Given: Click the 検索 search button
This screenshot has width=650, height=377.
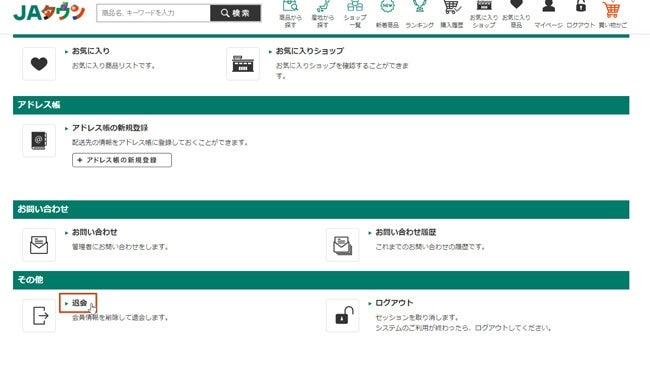Looking at the screenshot, I should (x=235, y=13).
